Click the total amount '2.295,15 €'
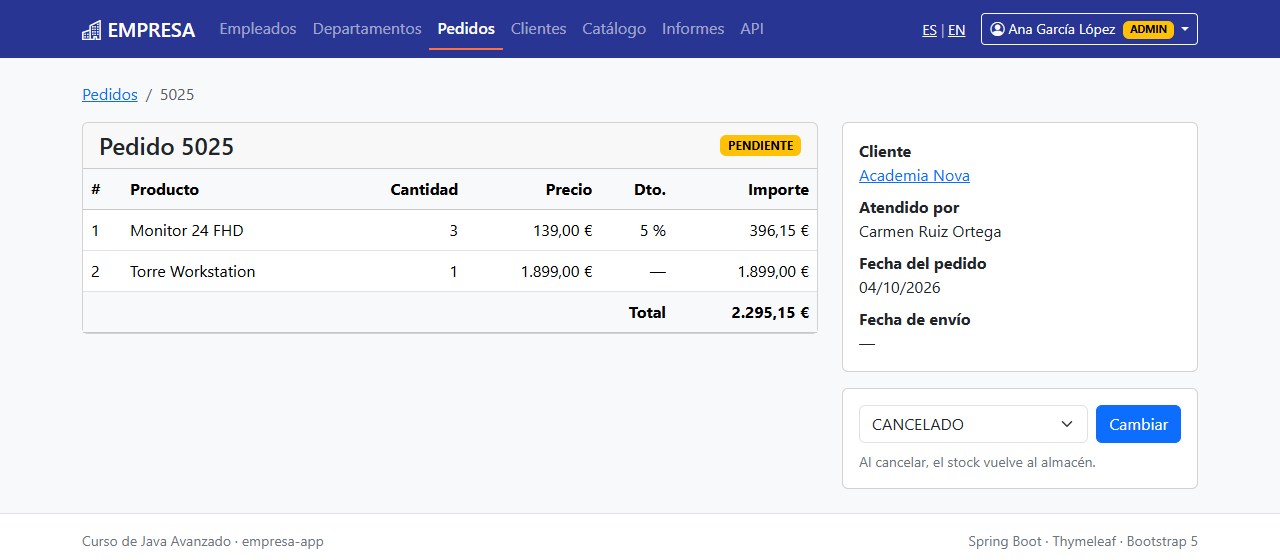Screen dimensions: 1280x560 [x=770, y=313]
